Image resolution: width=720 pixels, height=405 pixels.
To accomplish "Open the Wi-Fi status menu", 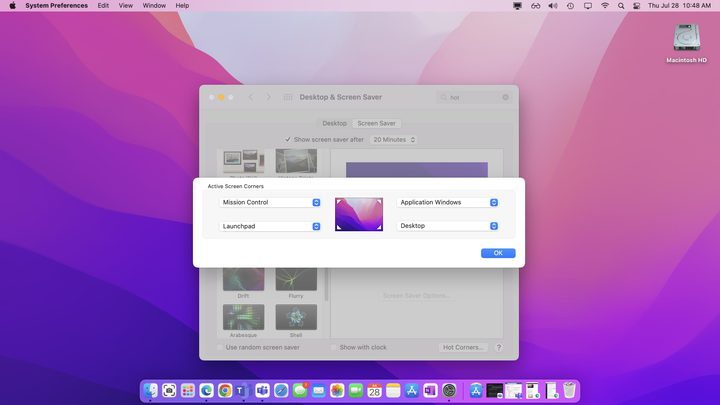I will pos(605,6).
